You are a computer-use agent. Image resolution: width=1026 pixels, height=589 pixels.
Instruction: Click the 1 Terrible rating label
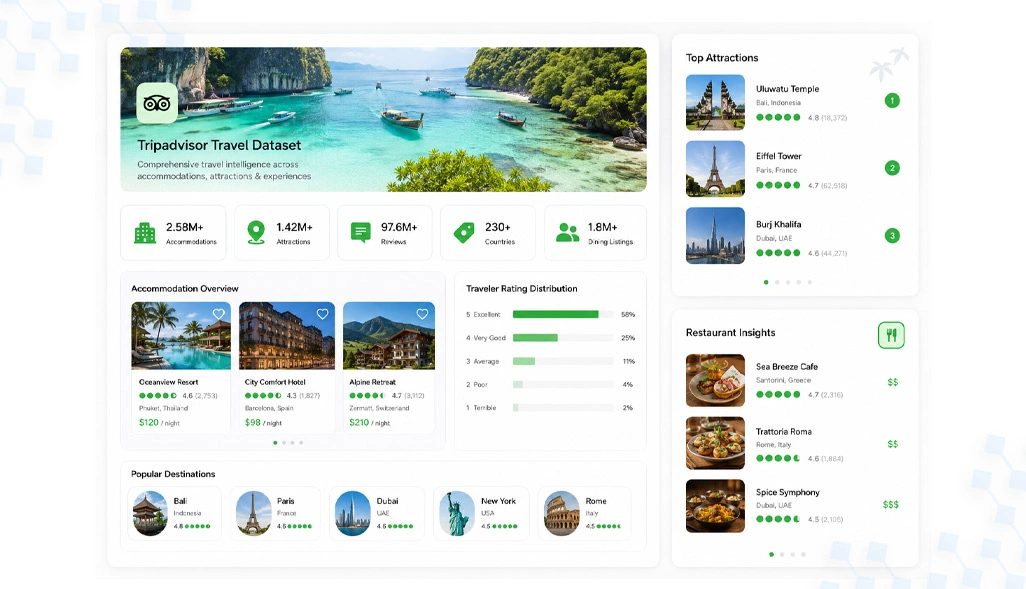(481, 408)
